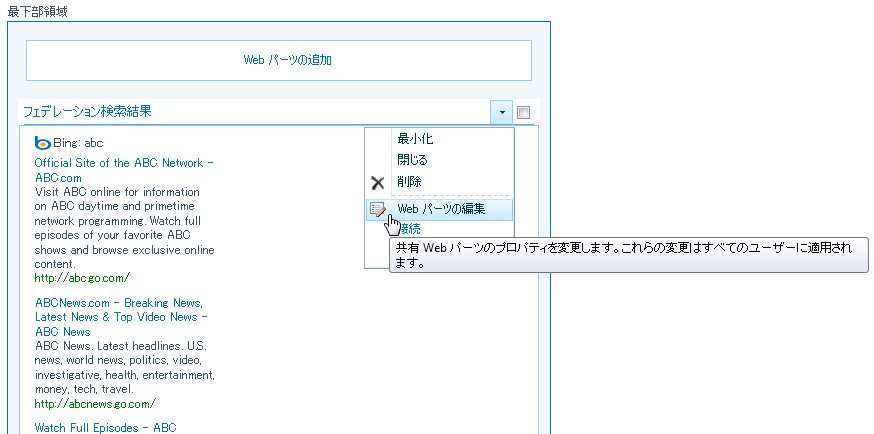This screenshot has width=874, height=434.
Task: Open Official Site of the ABC Network link
Action: pyautogui.click(x=124, y=170)
